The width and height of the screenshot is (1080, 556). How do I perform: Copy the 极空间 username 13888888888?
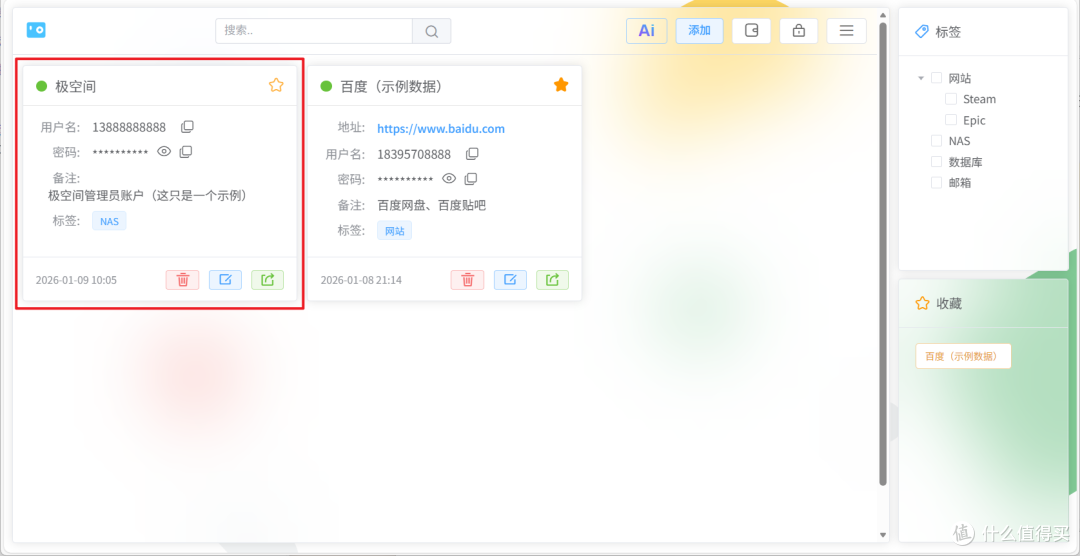coord(187,127)
